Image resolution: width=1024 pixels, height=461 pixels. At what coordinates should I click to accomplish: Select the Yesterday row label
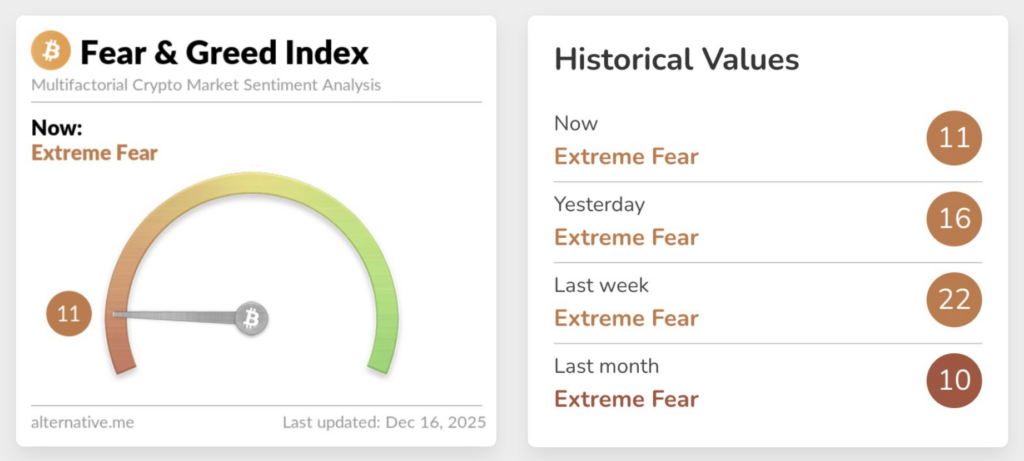(599, 204)
